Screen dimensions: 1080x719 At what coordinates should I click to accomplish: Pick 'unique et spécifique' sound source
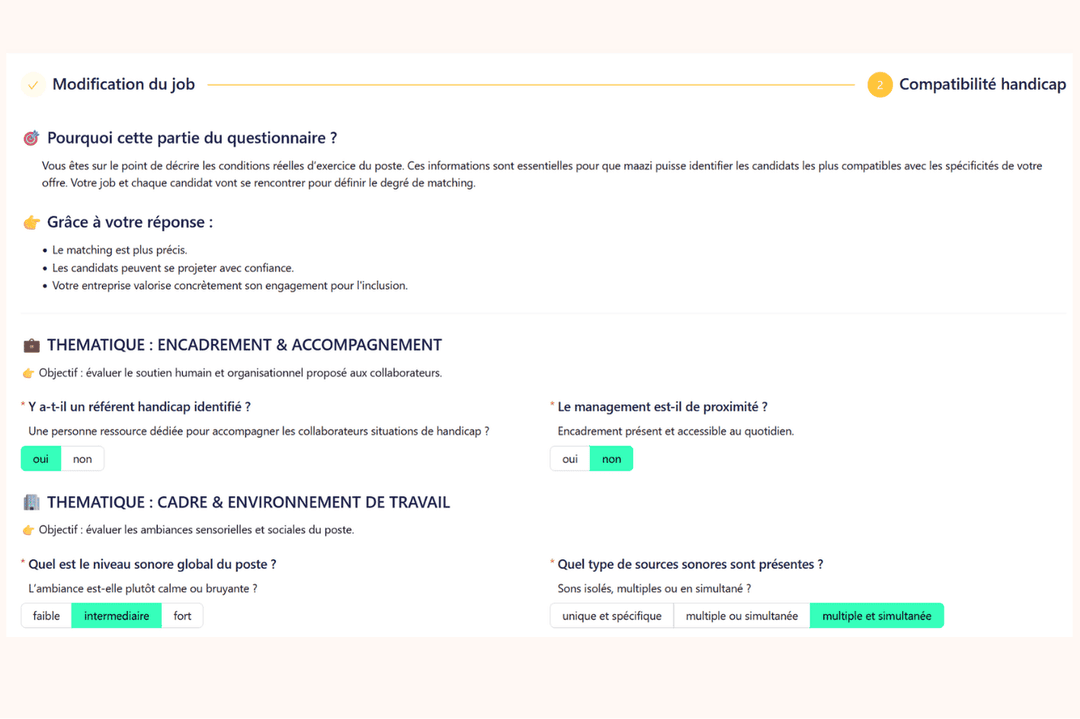click(612, 616)
